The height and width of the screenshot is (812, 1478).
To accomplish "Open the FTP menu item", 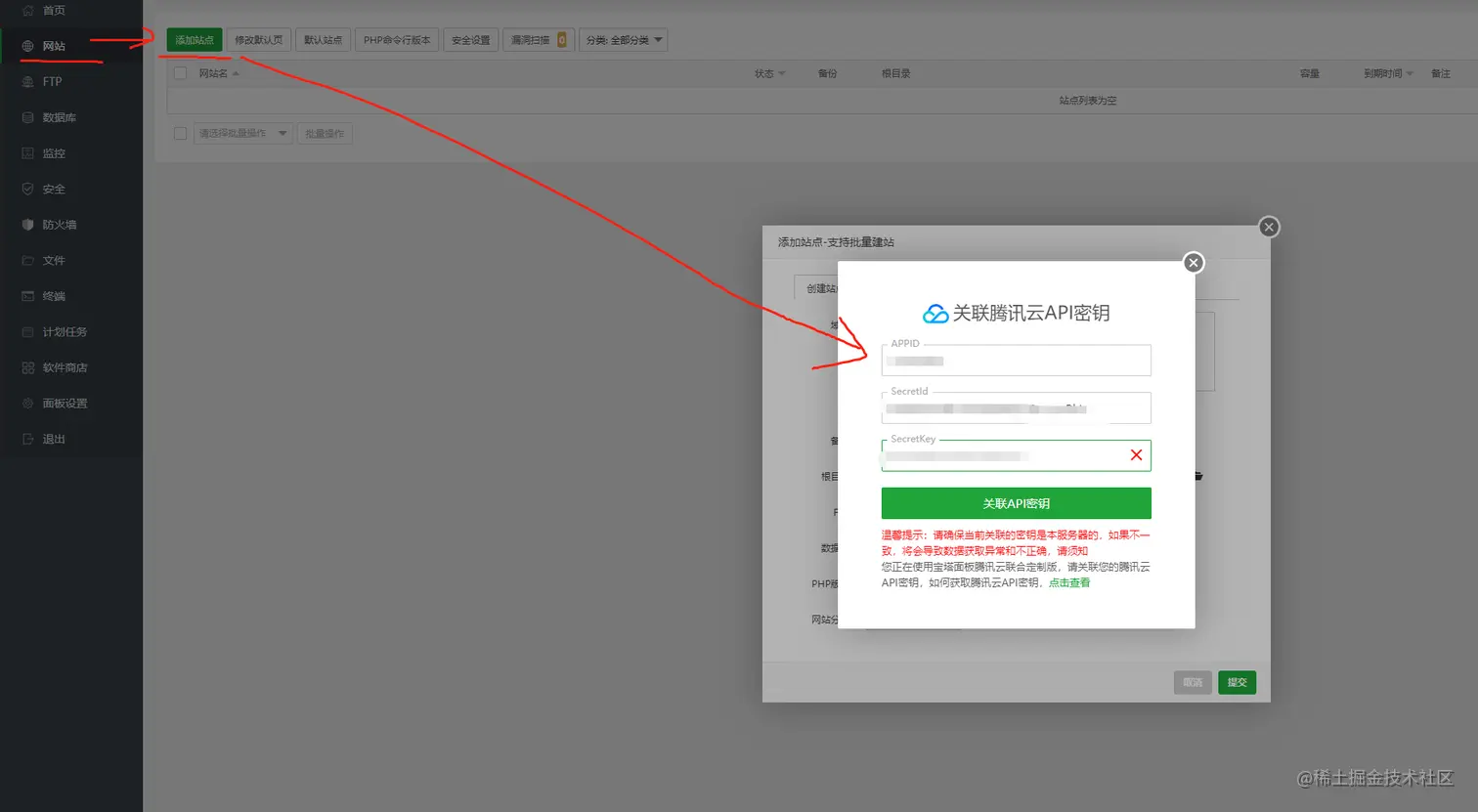I will pos(53,82).
